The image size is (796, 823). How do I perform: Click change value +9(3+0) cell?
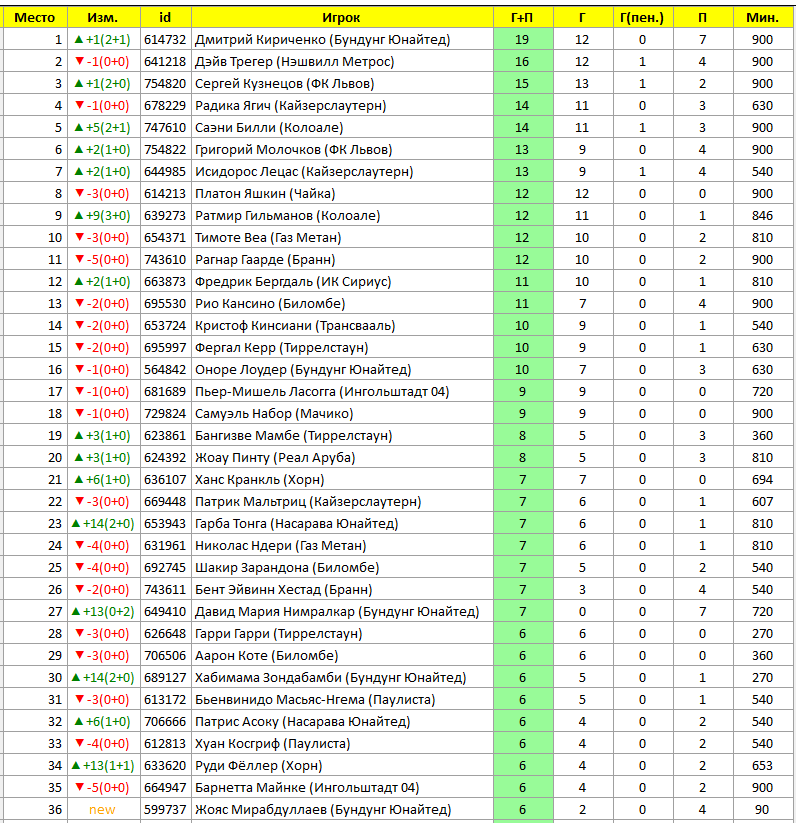pos(104,216)
